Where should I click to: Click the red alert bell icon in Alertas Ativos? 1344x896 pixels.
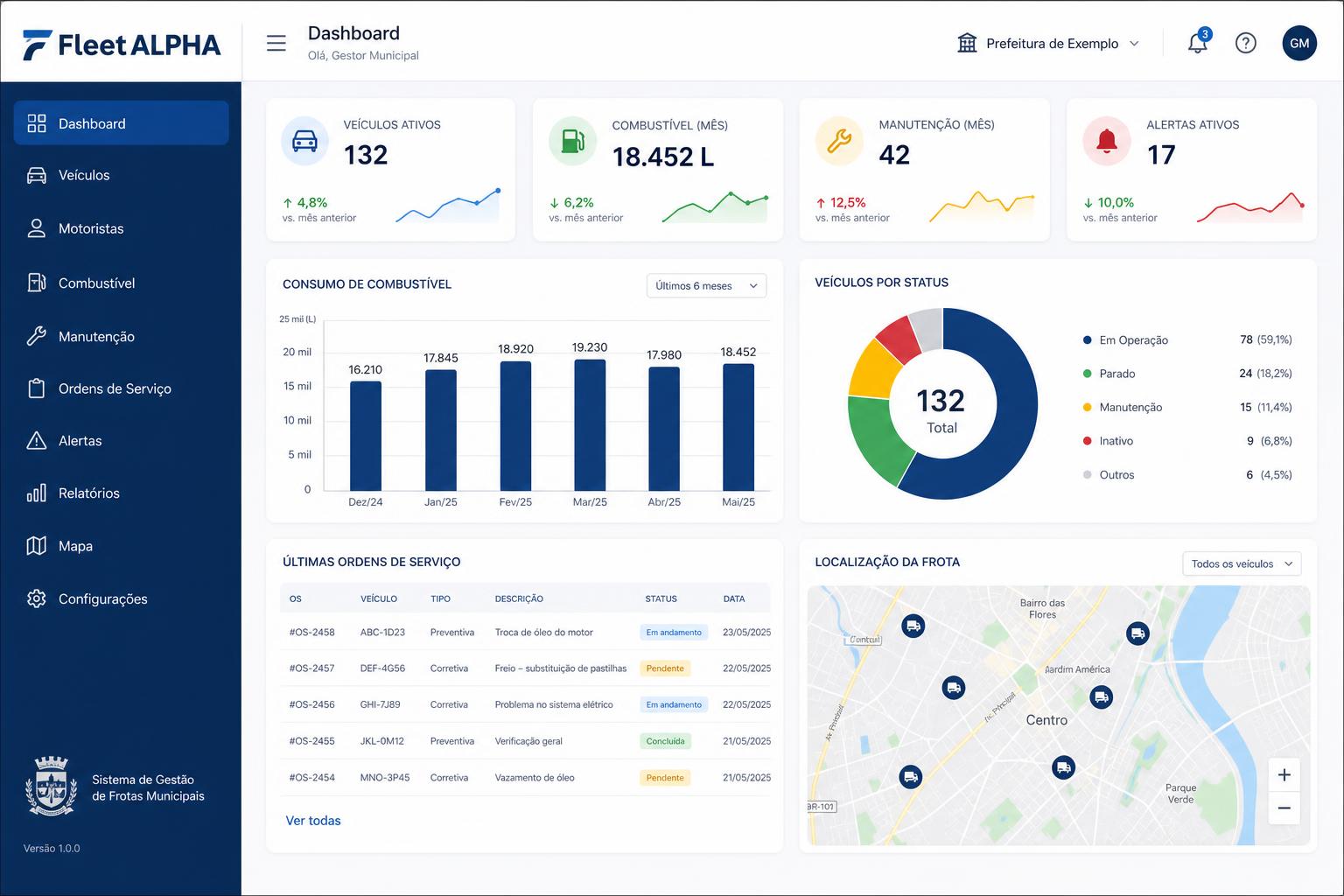(x=1107, y=141)
